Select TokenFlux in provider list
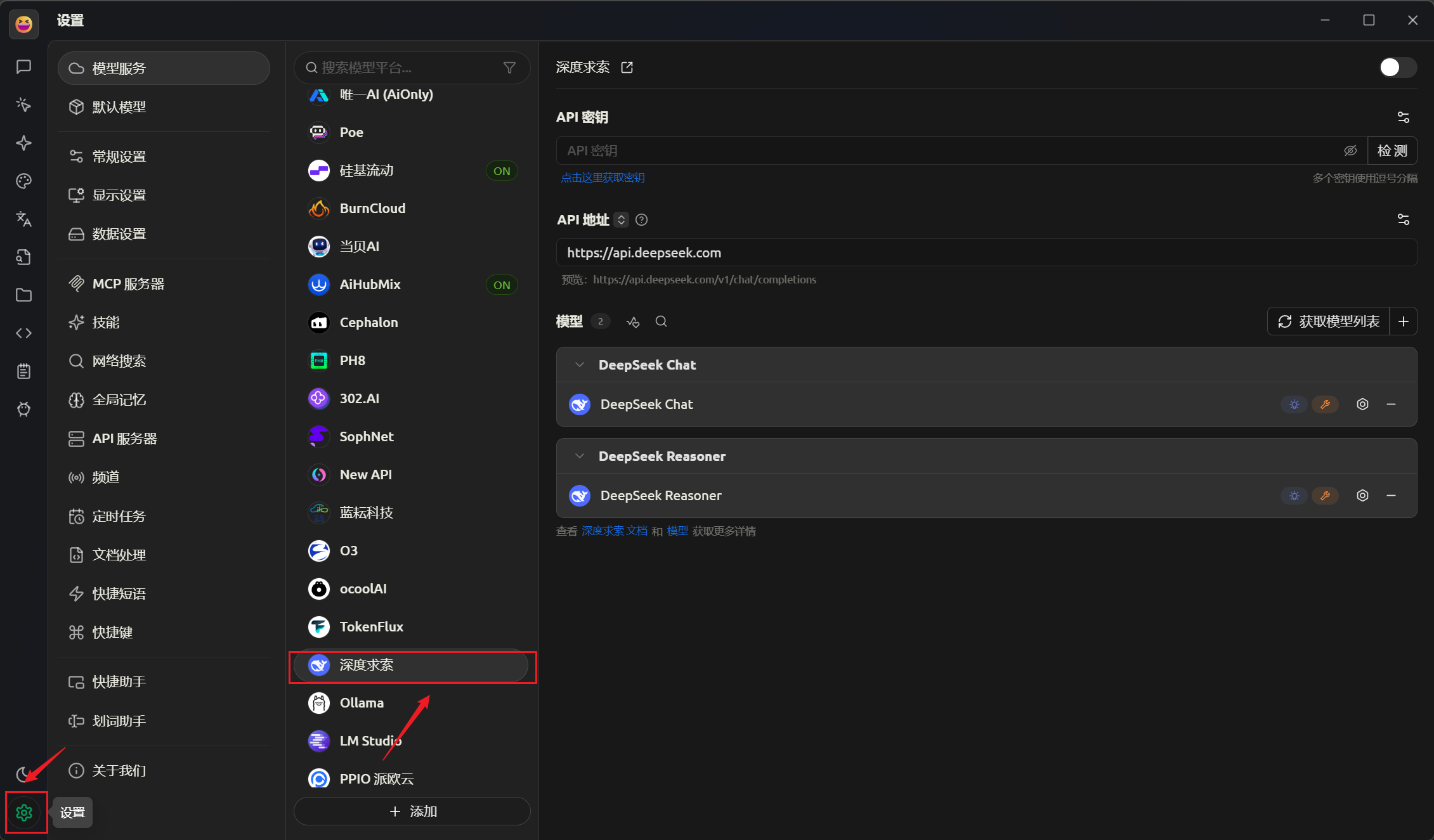This screenshot has height=840, width=1434. pos(412,627)
